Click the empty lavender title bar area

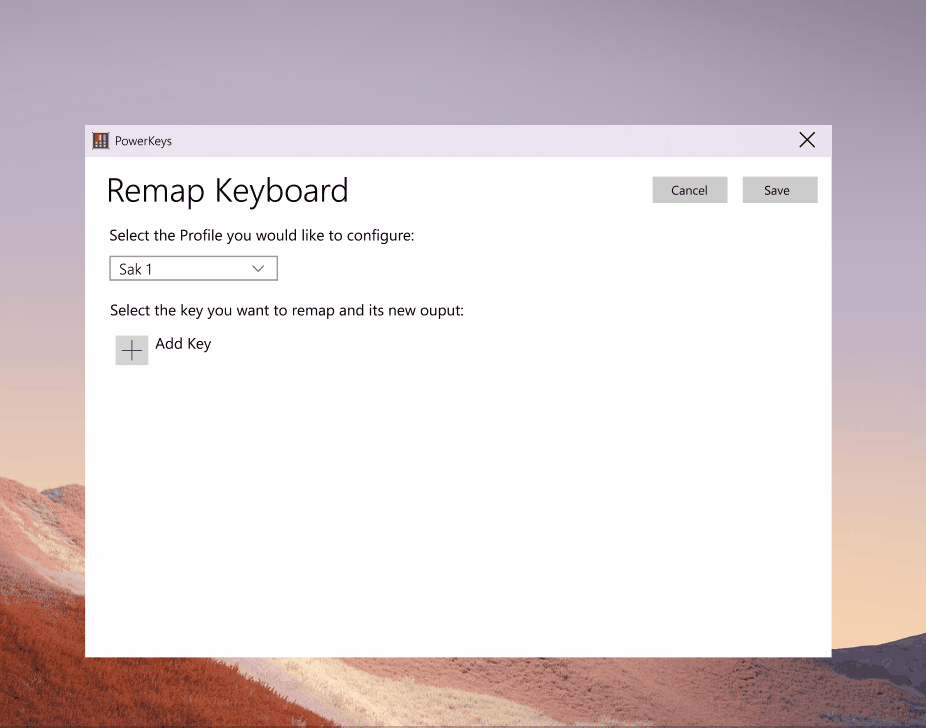tap(472, 141)
